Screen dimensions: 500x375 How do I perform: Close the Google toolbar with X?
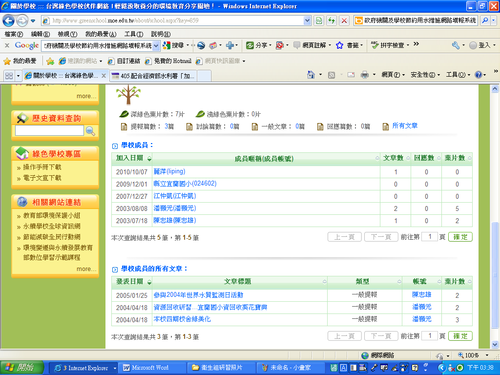pos(7,45)
